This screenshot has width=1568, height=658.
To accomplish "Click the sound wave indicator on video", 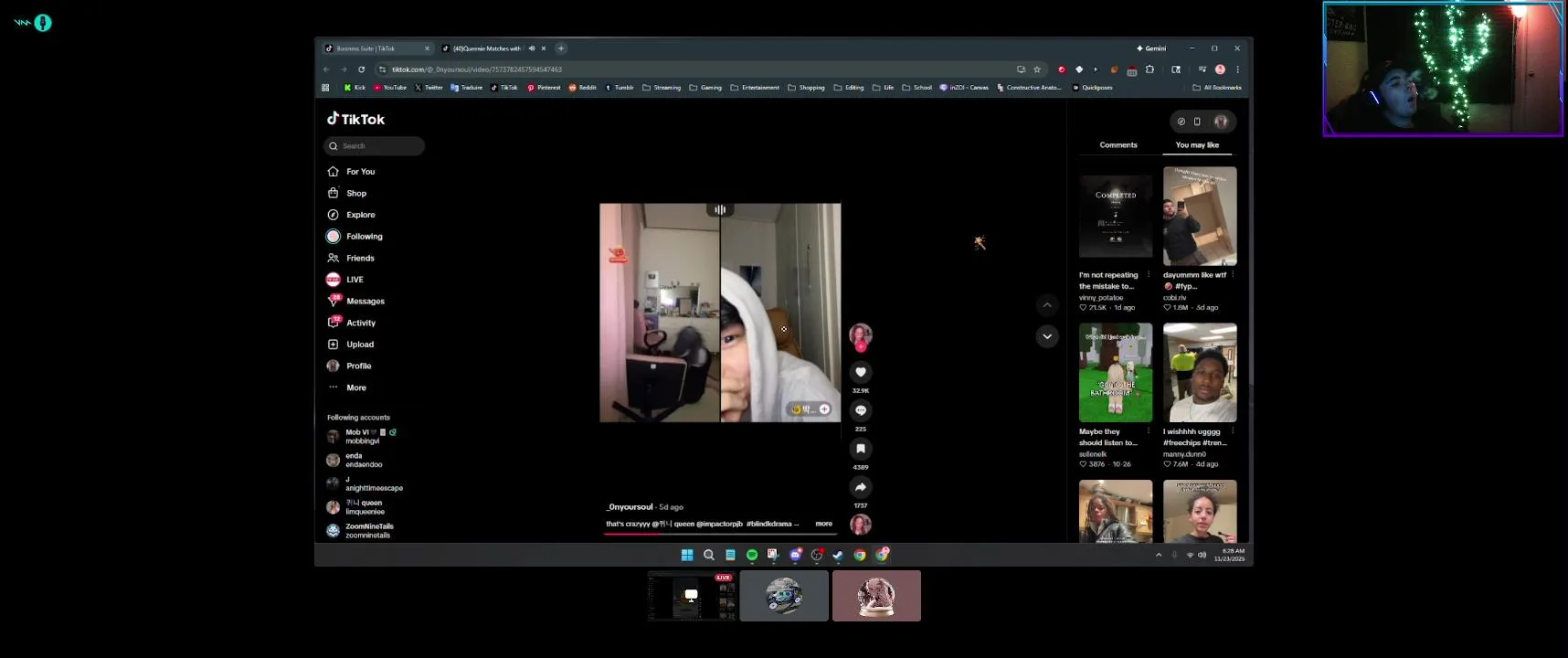I will click(720, 210).
